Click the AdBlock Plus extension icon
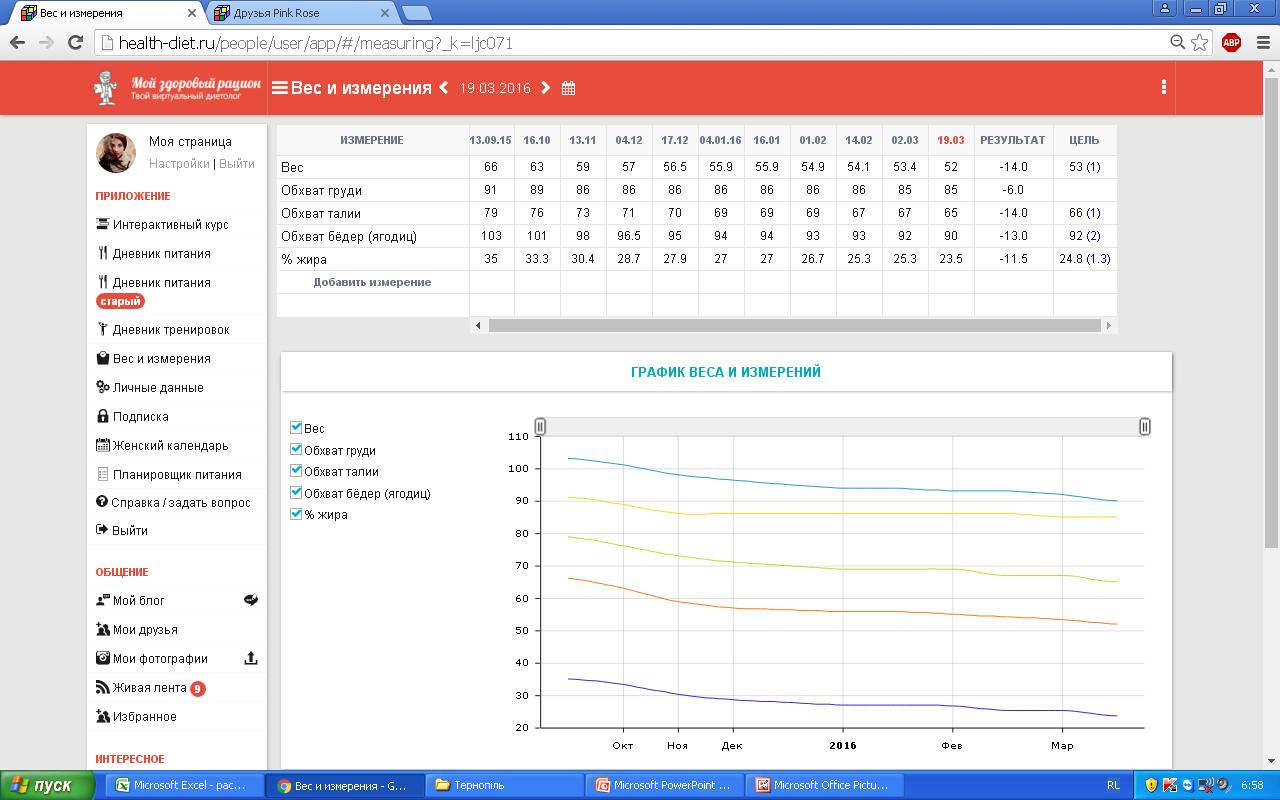This screenshot has height=800, width=1280. click(x=1231, y=43)
